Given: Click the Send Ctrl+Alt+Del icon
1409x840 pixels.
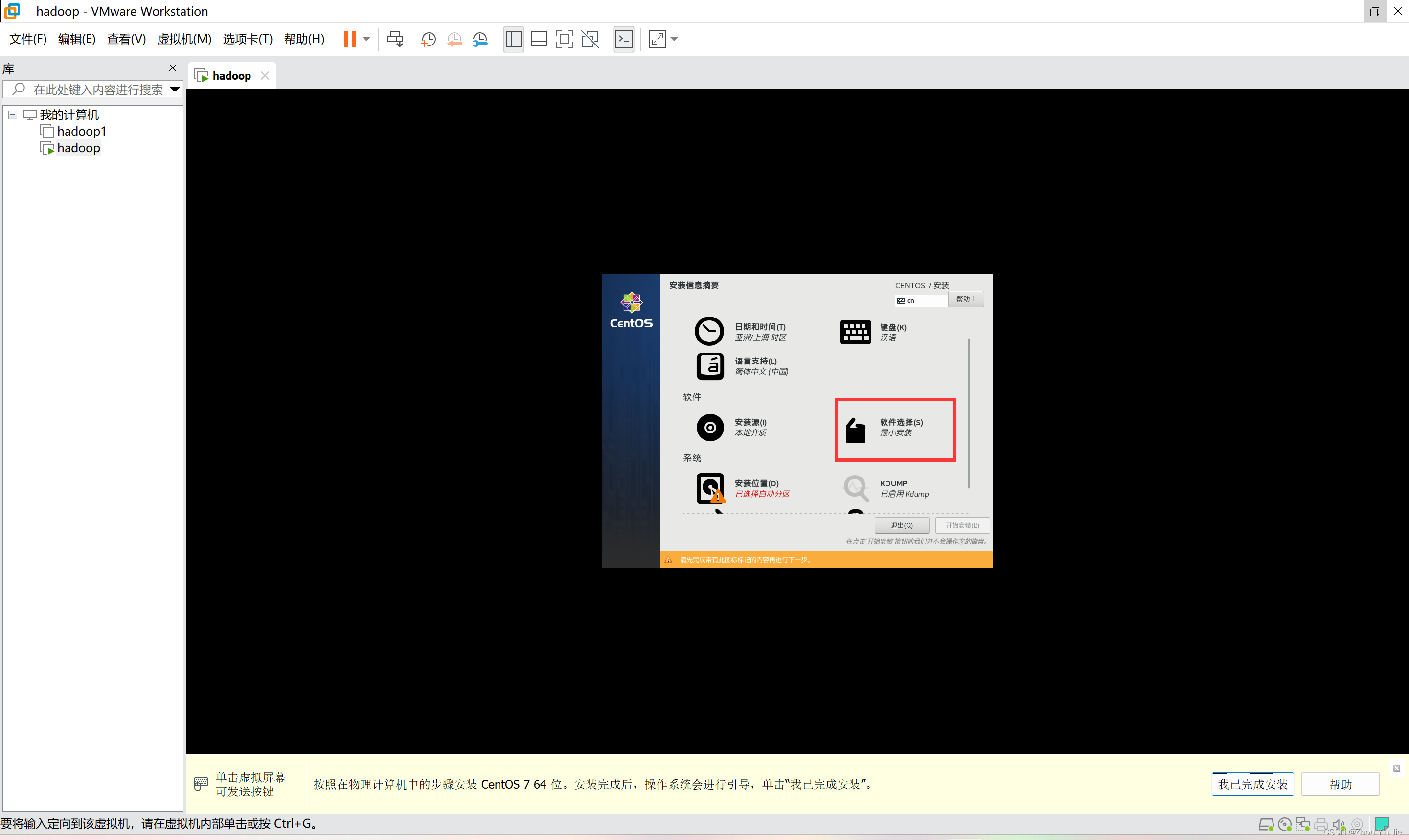Looking at the screenshot, I should (x=395, y=39).
